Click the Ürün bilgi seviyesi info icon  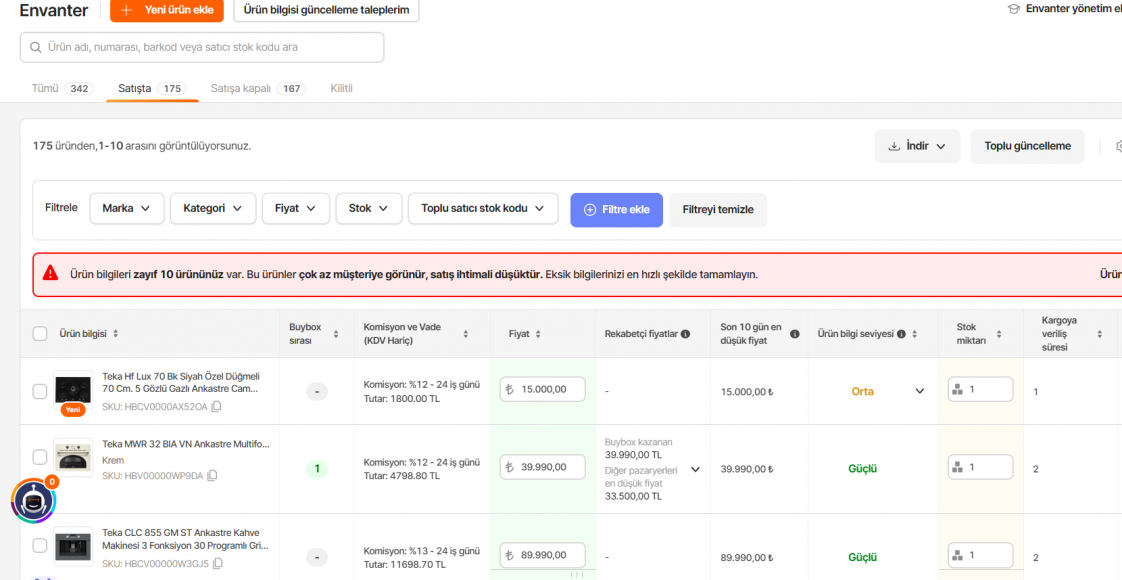point(901,334)
